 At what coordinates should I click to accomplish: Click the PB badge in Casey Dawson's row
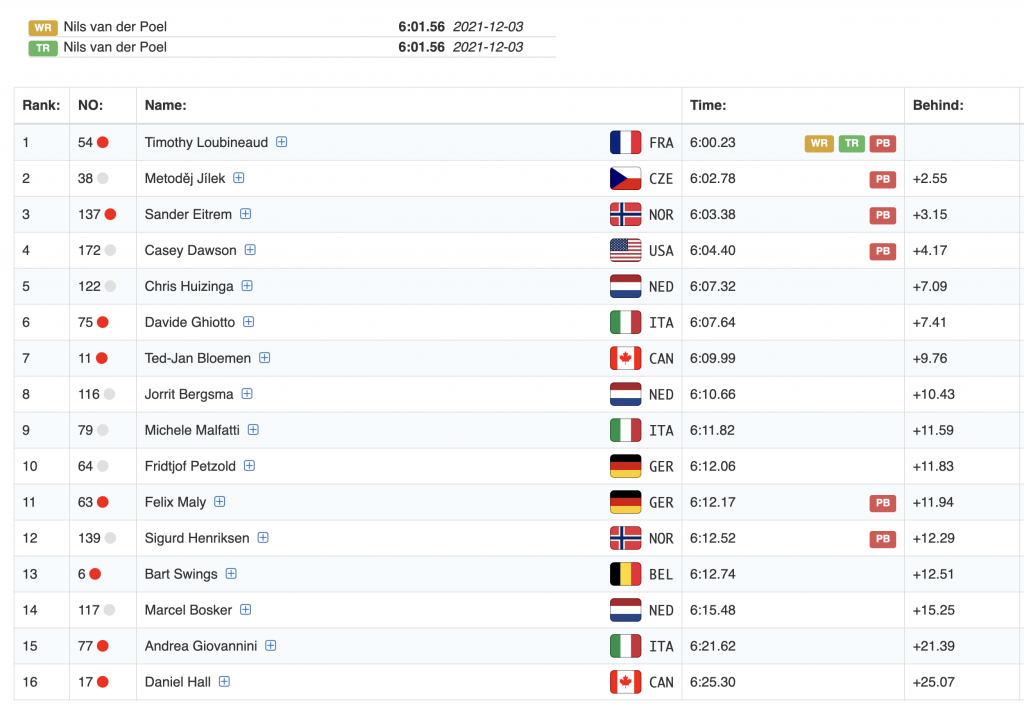pyautogui.click(x=882, y=251)
